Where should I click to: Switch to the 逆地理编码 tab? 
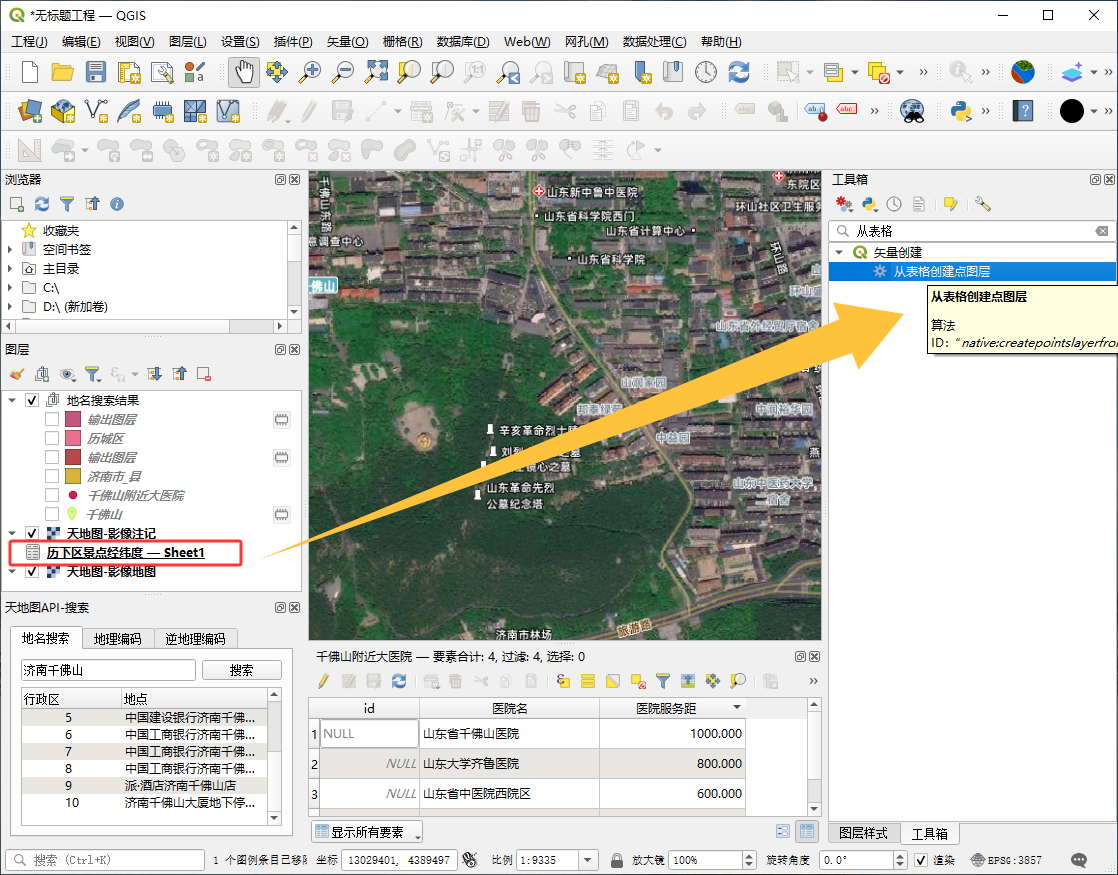195,639
